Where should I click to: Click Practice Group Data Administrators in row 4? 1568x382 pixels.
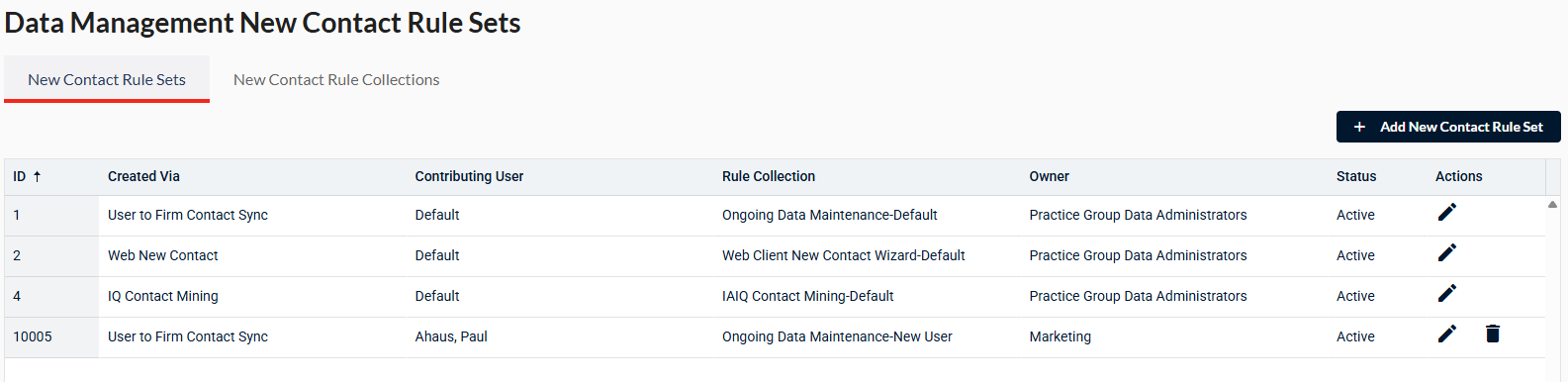(x=1138, y=296)
